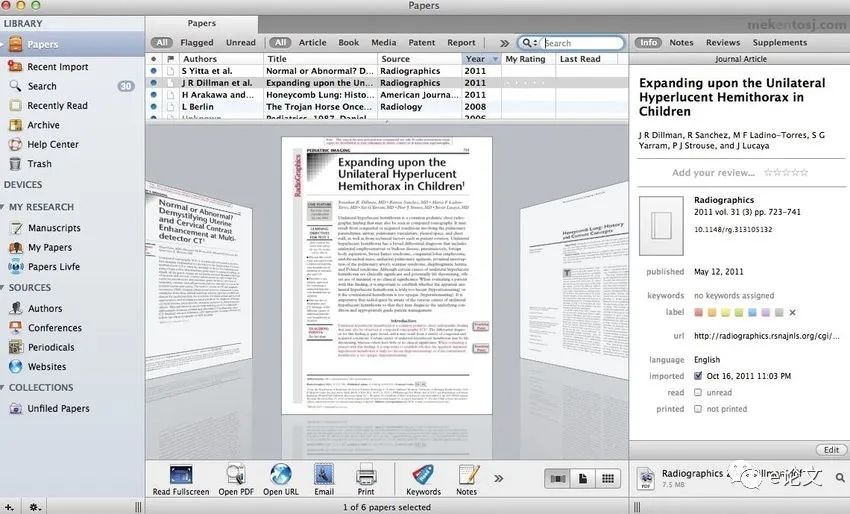Expand more filter types chevron

(504, 43)
